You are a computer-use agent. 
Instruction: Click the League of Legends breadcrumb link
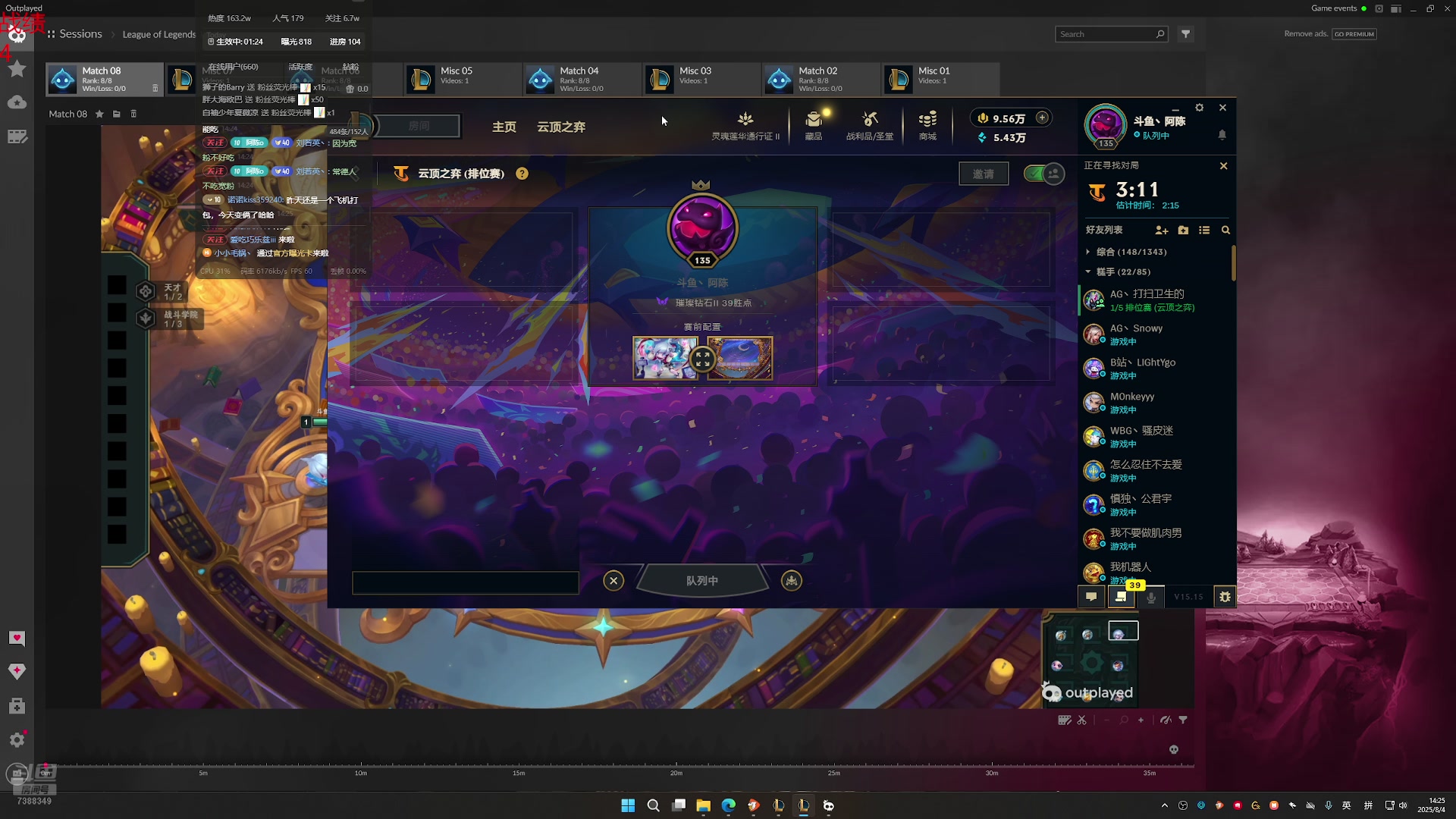[x=159, y=34]
